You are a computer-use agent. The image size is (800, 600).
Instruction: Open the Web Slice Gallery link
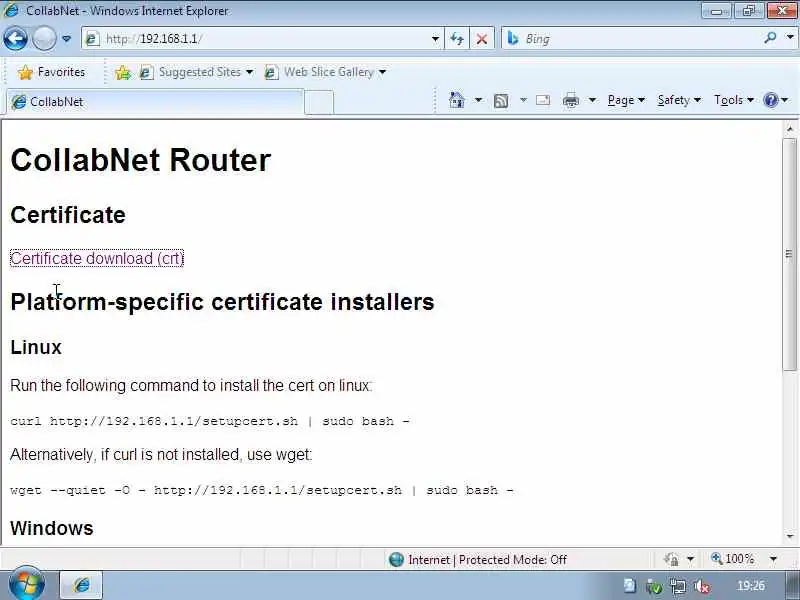325,72
